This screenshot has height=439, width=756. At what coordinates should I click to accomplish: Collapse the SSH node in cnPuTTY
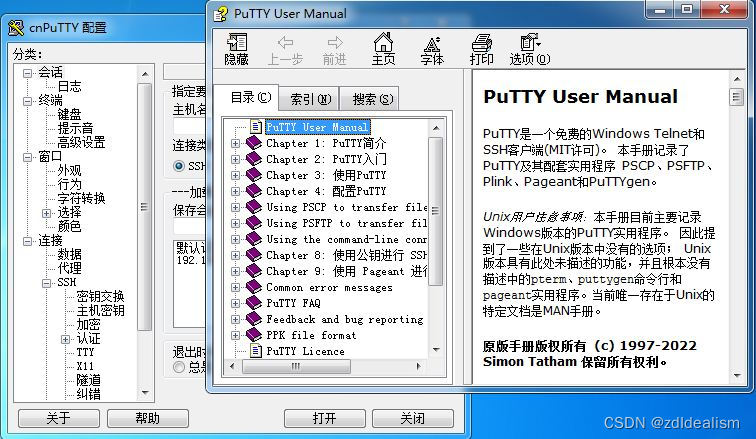coord(46,283)
